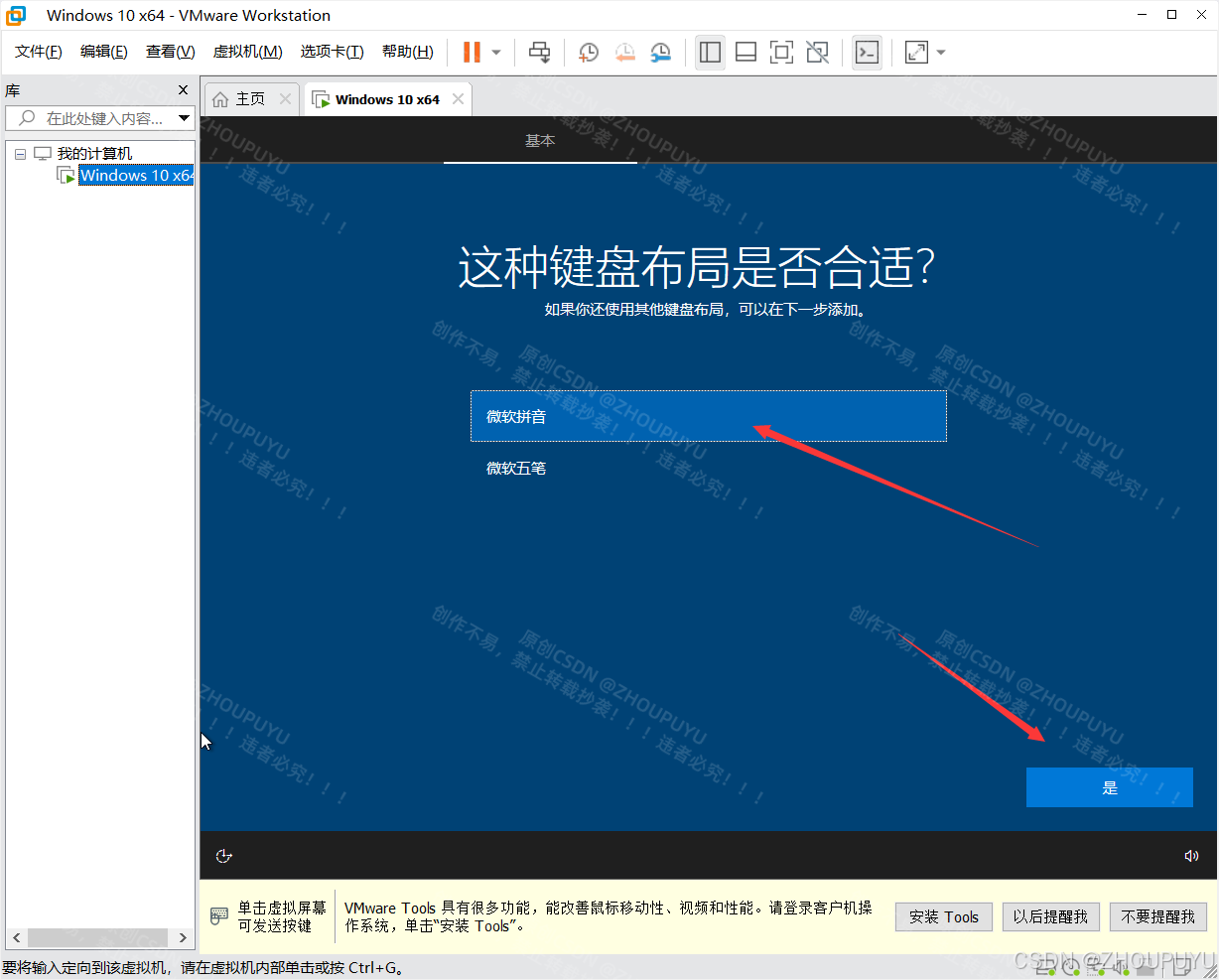Screen dimensions: 1219x980
Task: Click the 安装 Tools button
Action: 944,916
